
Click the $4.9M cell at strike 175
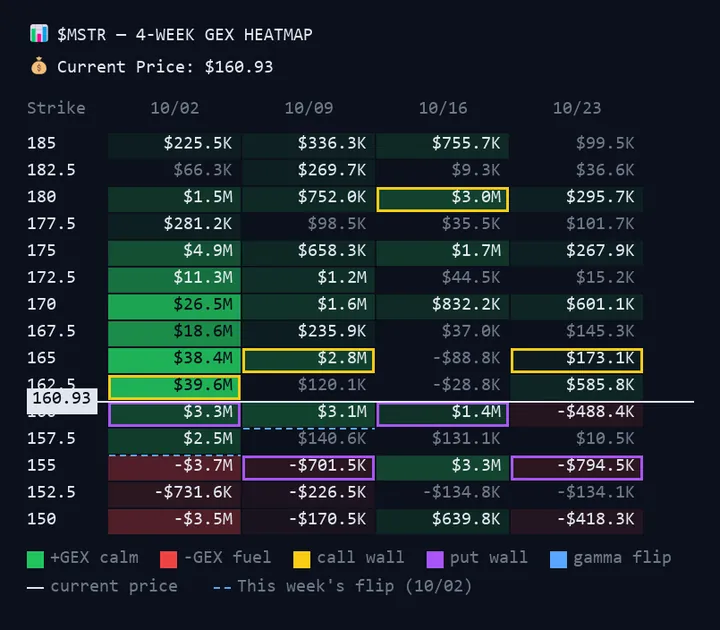174,253
